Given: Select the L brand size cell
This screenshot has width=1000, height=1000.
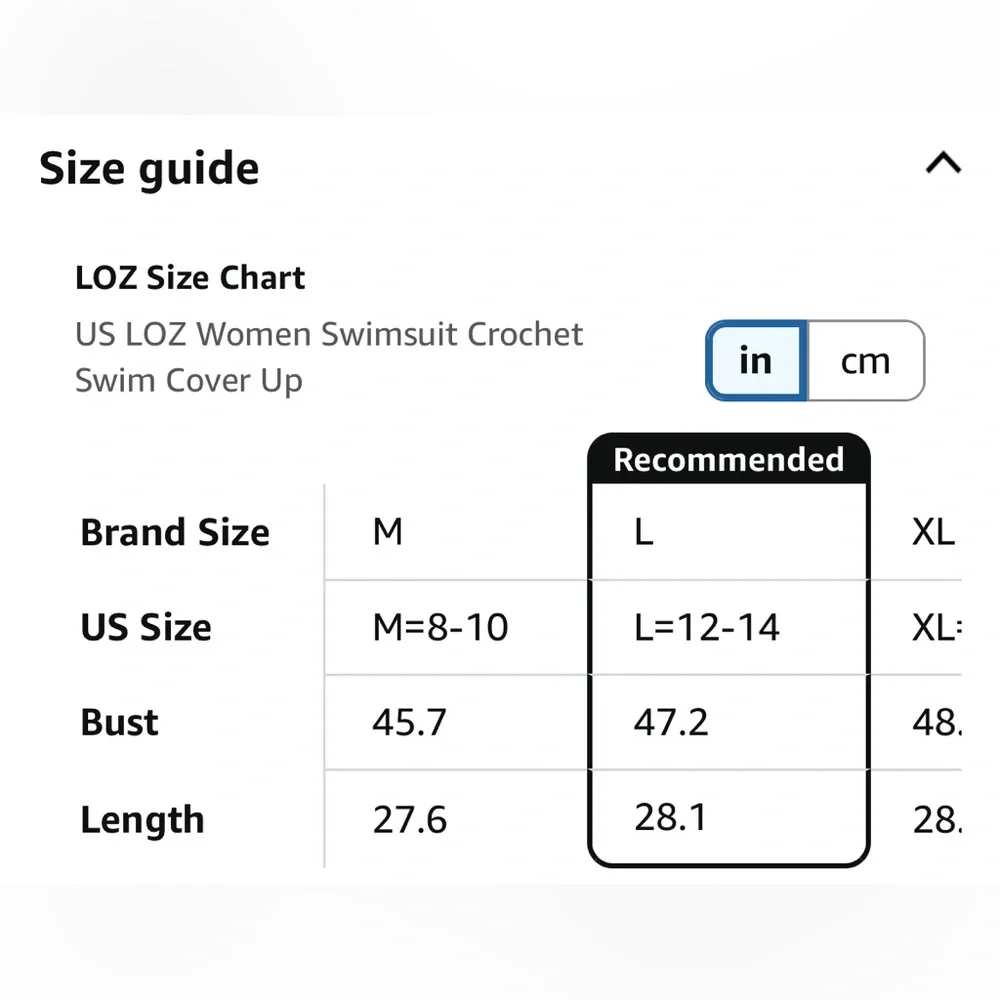Looking at the screenshot, I should pyautogui.click(x=644, y=532).
